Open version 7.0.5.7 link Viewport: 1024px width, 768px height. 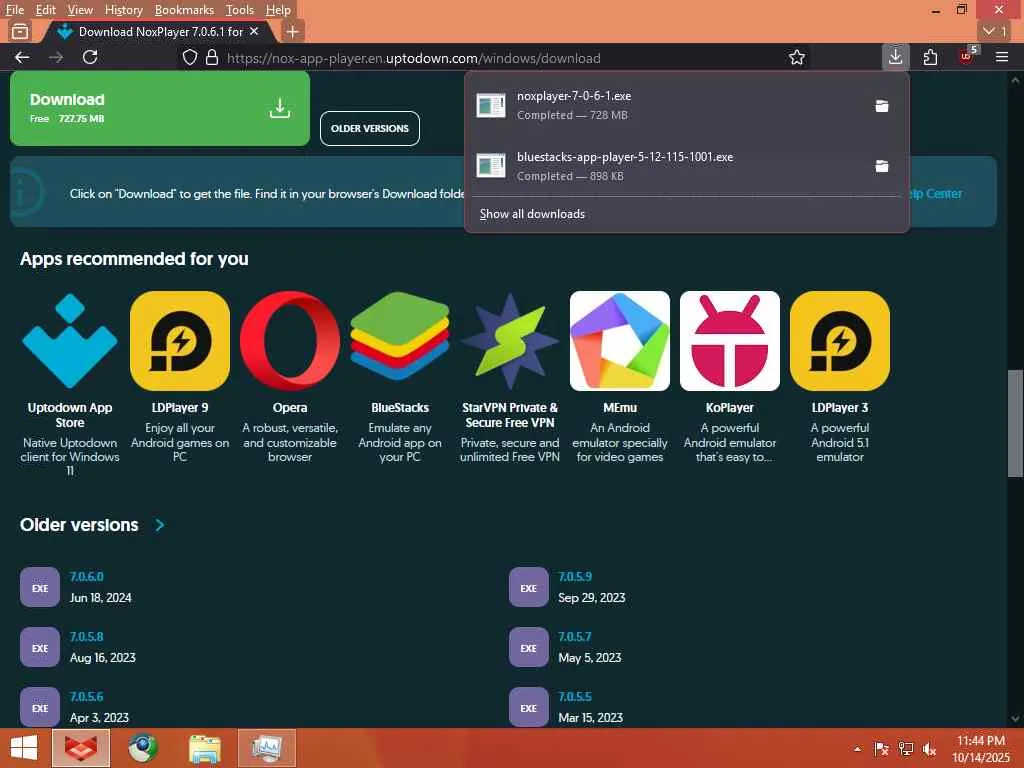[575, 637]
